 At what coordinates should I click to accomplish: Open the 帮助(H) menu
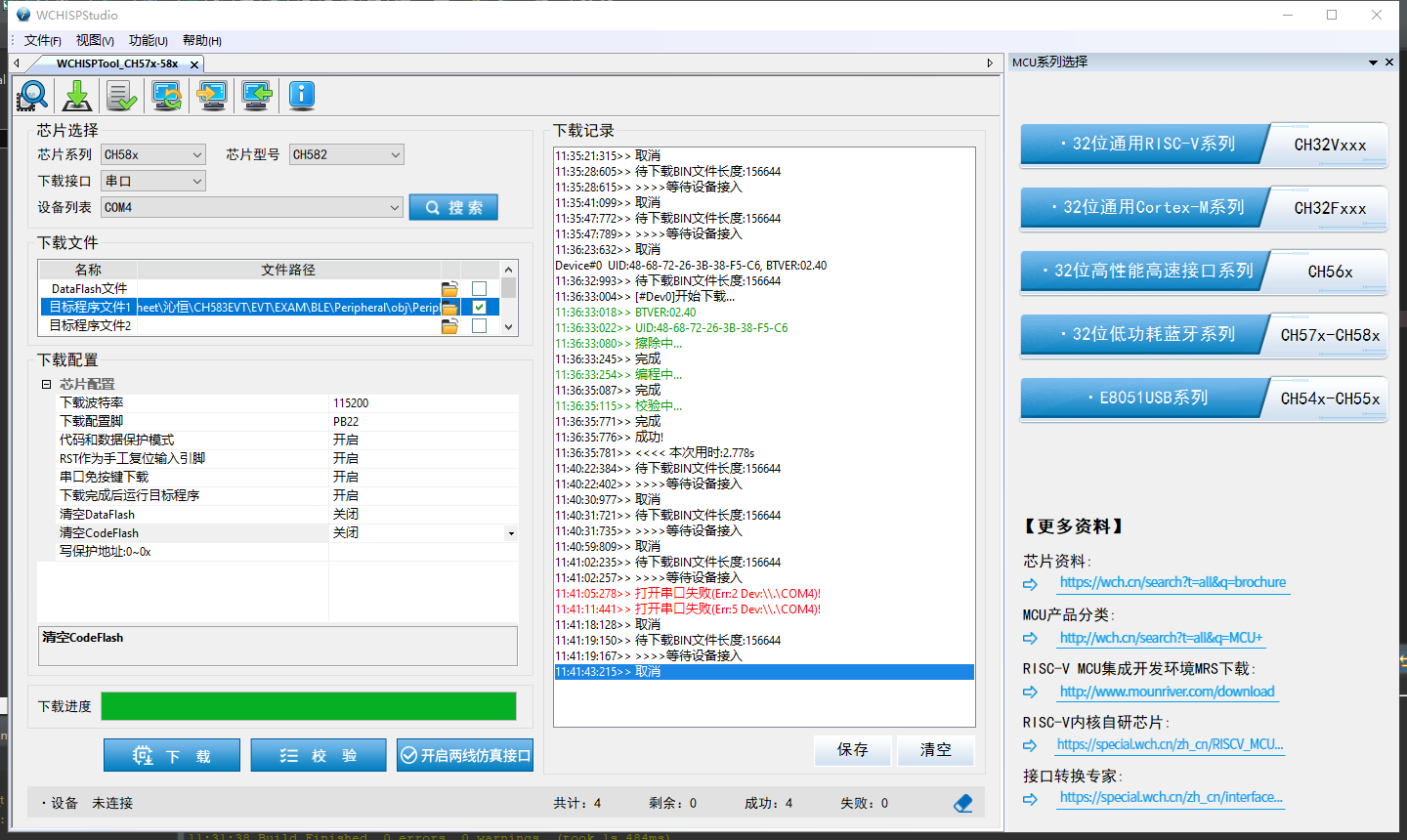(202, 41)
